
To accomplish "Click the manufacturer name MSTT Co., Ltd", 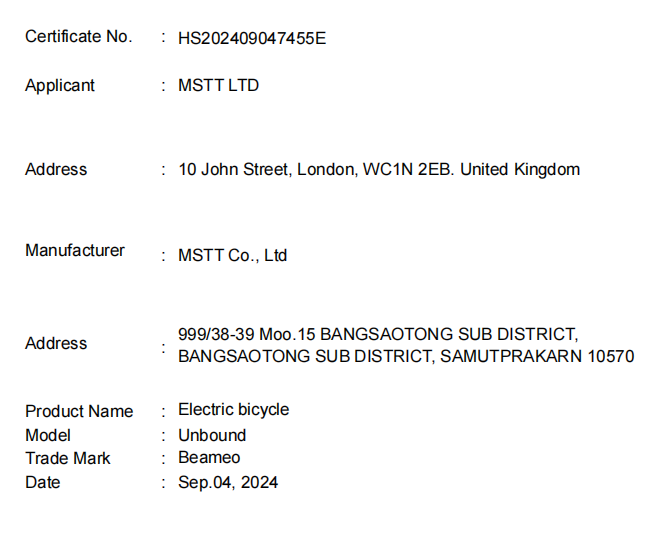I will (232, 256).
